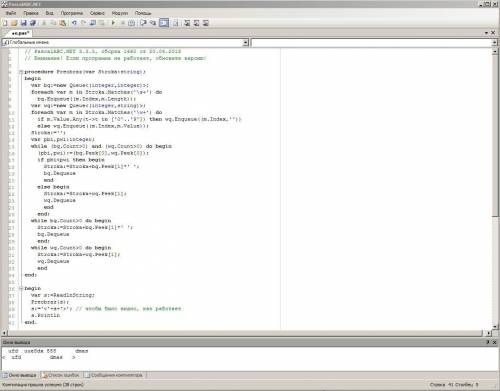Save the current file via toolbar
The width and height of the screenshot is (500, 391).
click(x=23, y=23)
